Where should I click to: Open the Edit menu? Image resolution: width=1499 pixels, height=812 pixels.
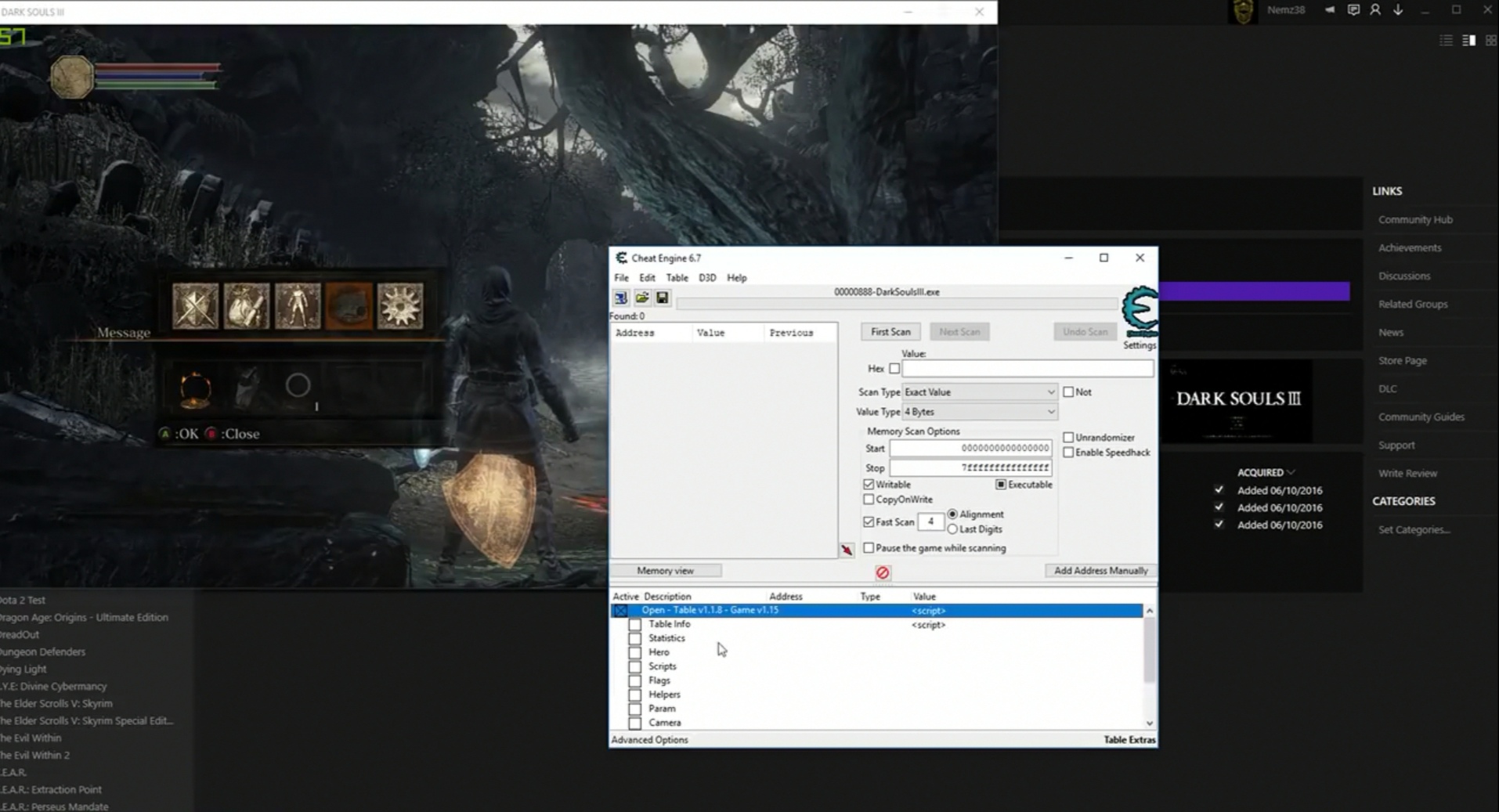647,277
